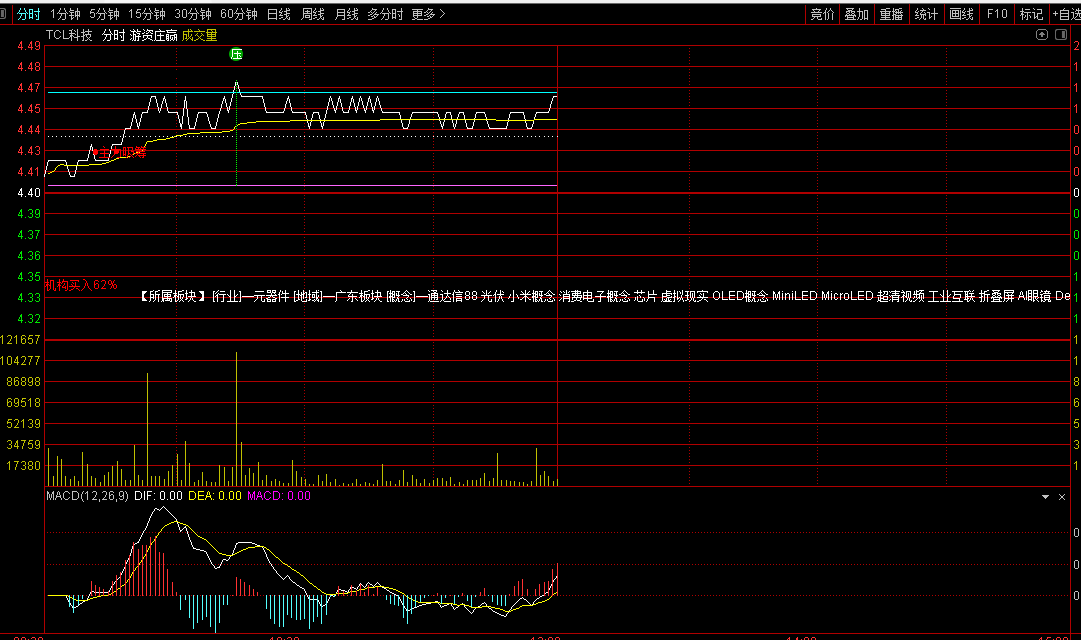
Task: Add stock via +自选 button
Action: (x=1065, y=14)
